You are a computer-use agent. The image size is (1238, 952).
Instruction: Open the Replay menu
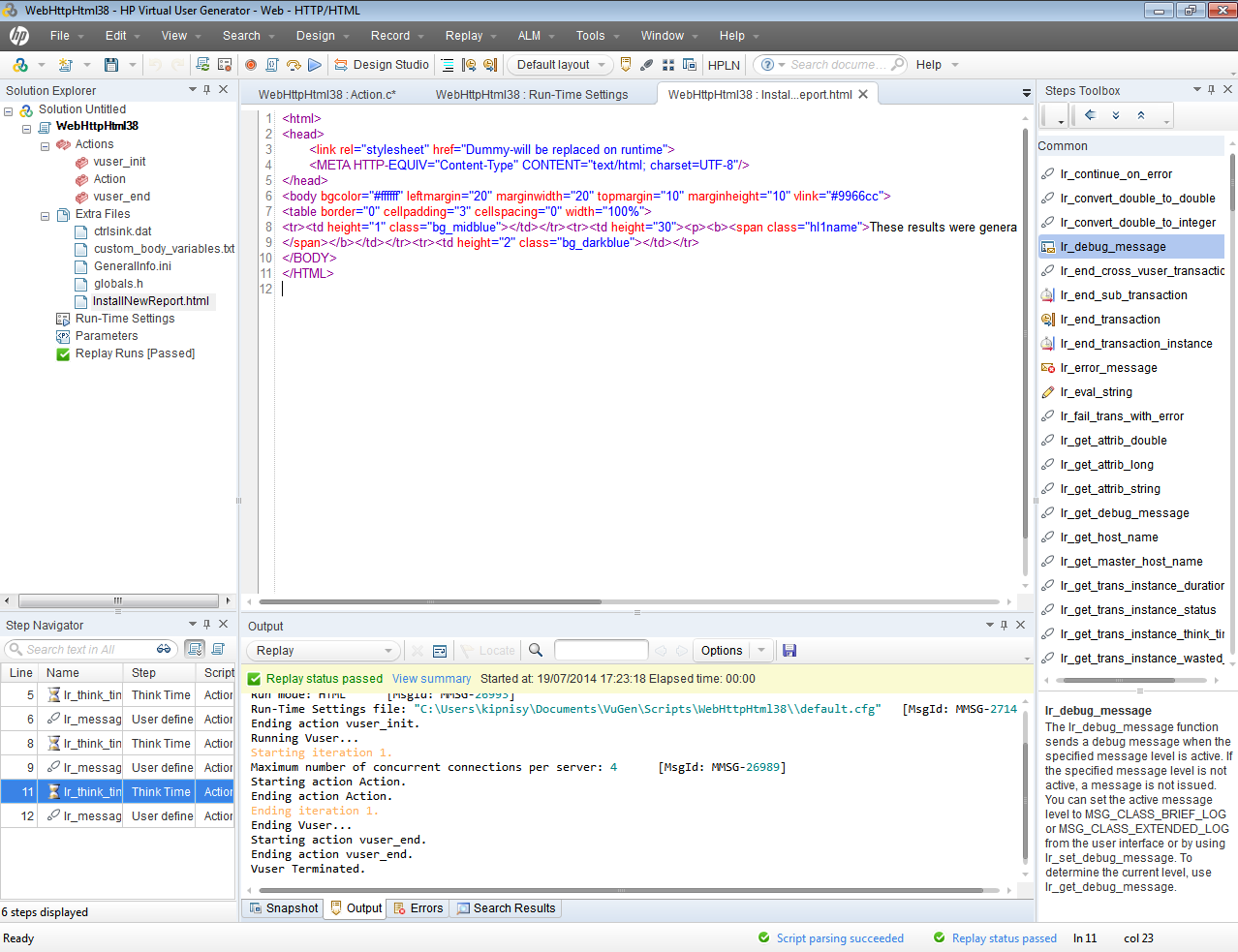tap(464, 36)
